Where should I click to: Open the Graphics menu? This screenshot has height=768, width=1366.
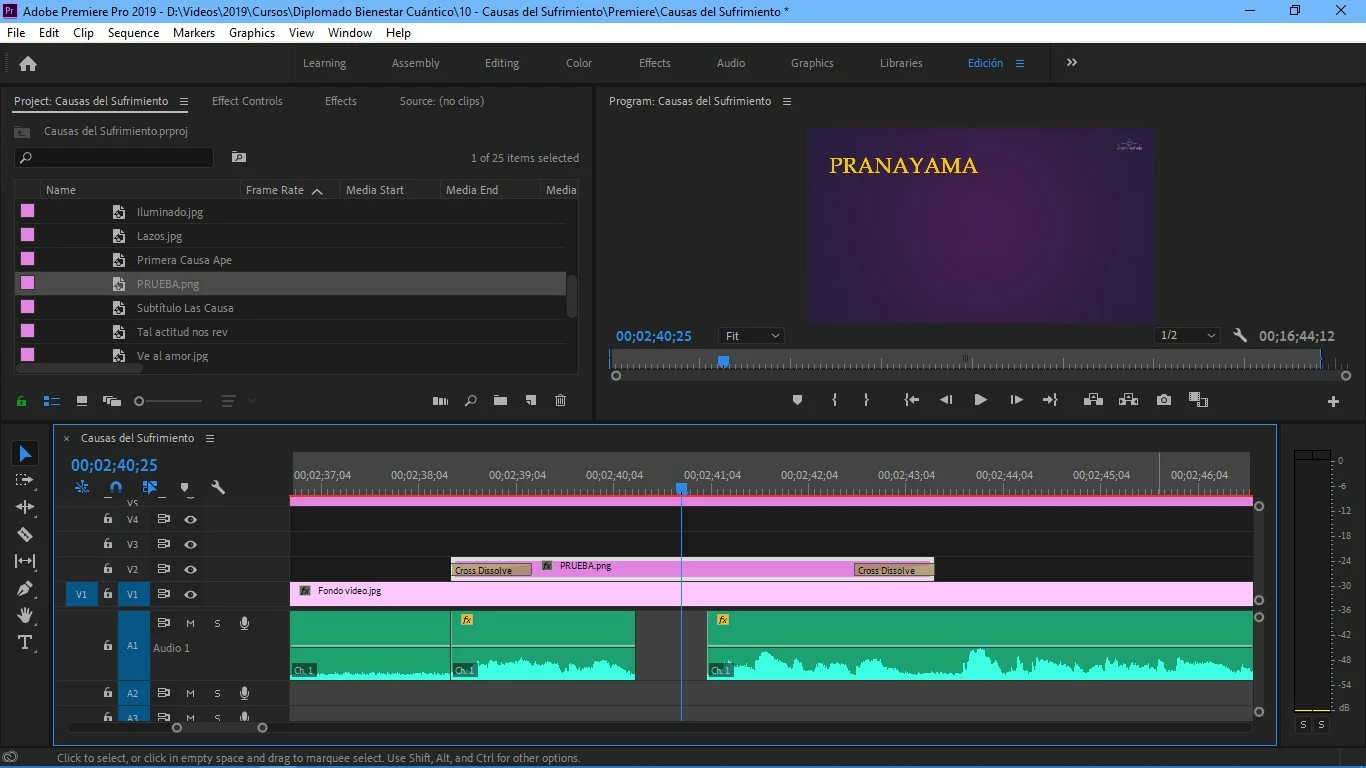point(252,33)
